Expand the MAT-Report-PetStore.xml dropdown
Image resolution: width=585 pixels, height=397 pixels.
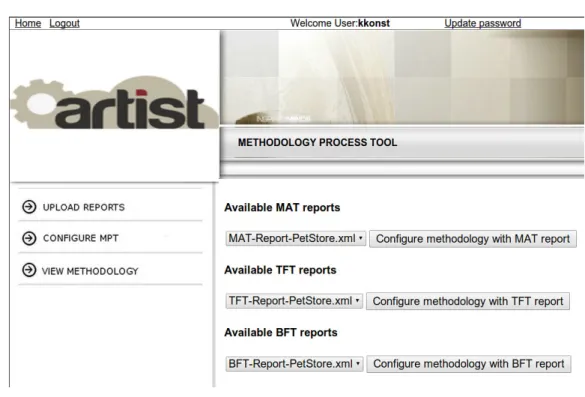tap(295, 238)
